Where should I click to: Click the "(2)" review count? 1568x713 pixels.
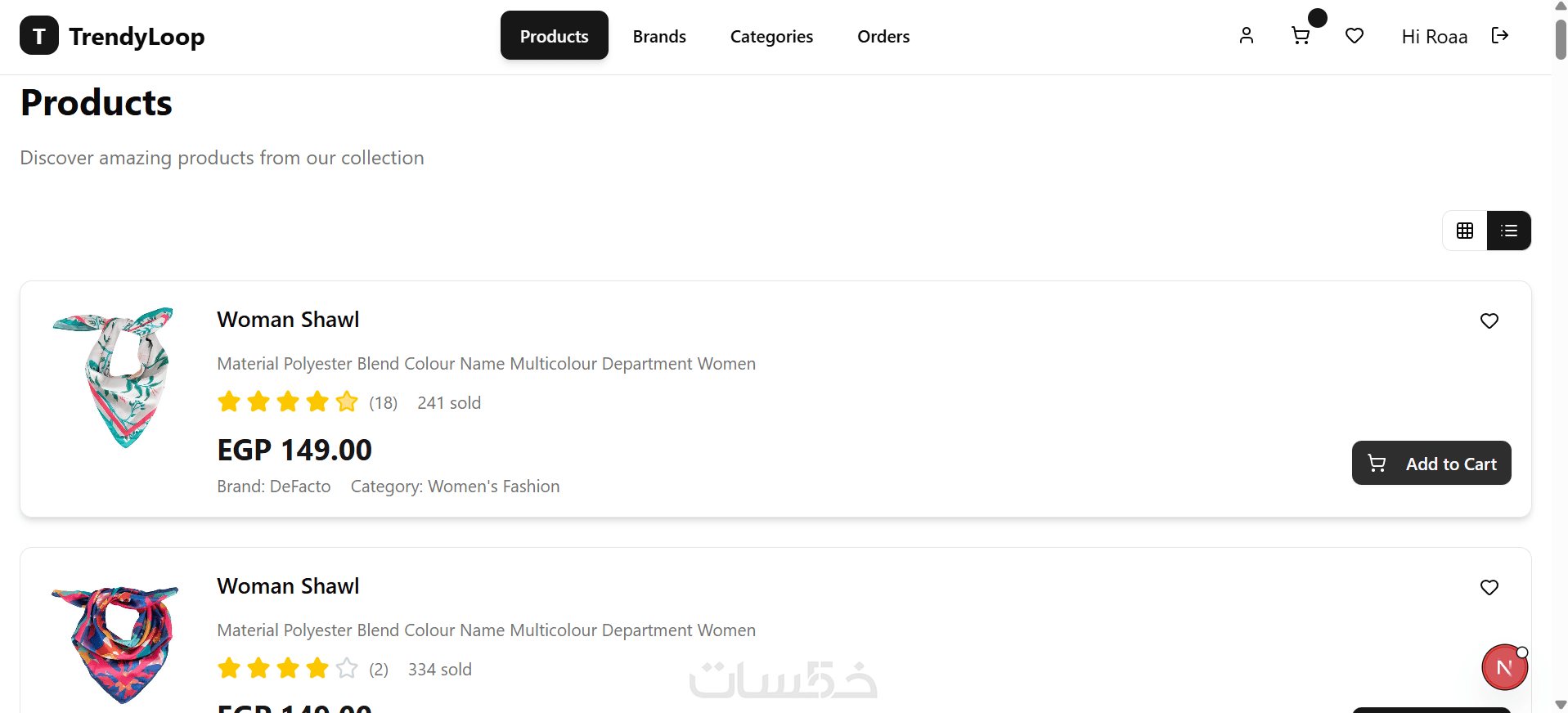tap(379, 670)
